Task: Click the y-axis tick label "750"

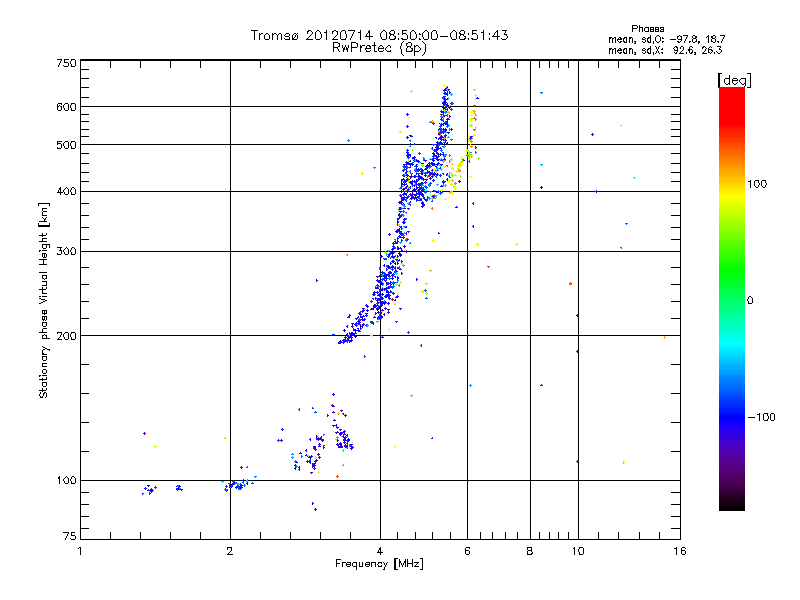Action: (66, 63)
